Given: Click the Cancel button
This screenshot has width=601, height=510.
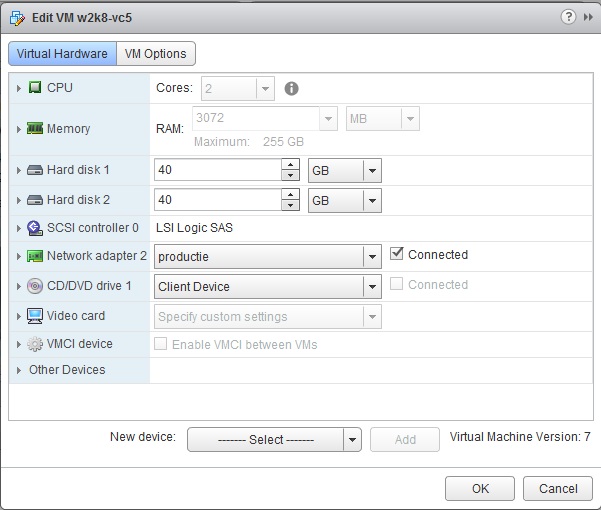Looking at the screenshot, I should click(x=558, y=489).
